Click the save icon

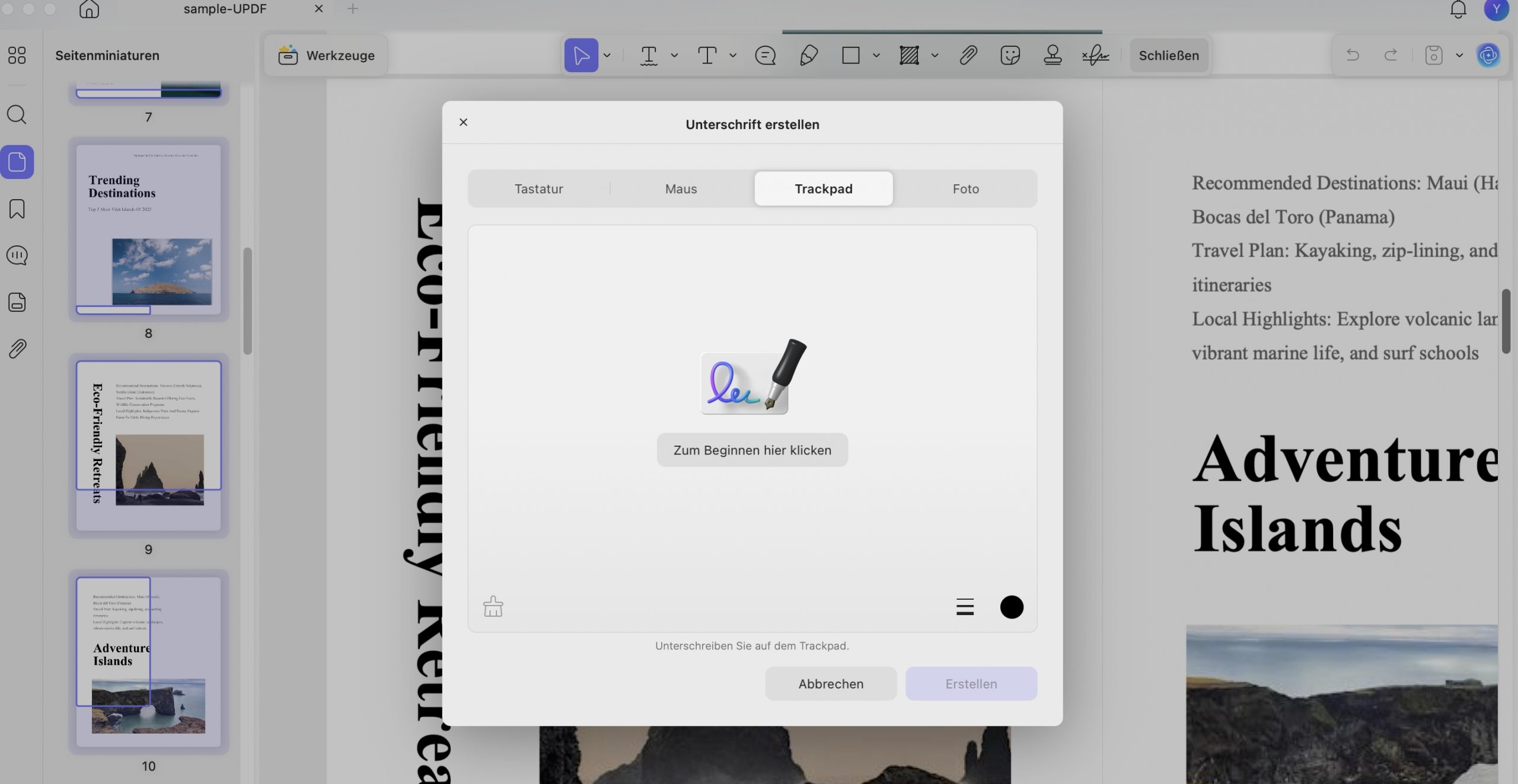(x=1434, y=55)
